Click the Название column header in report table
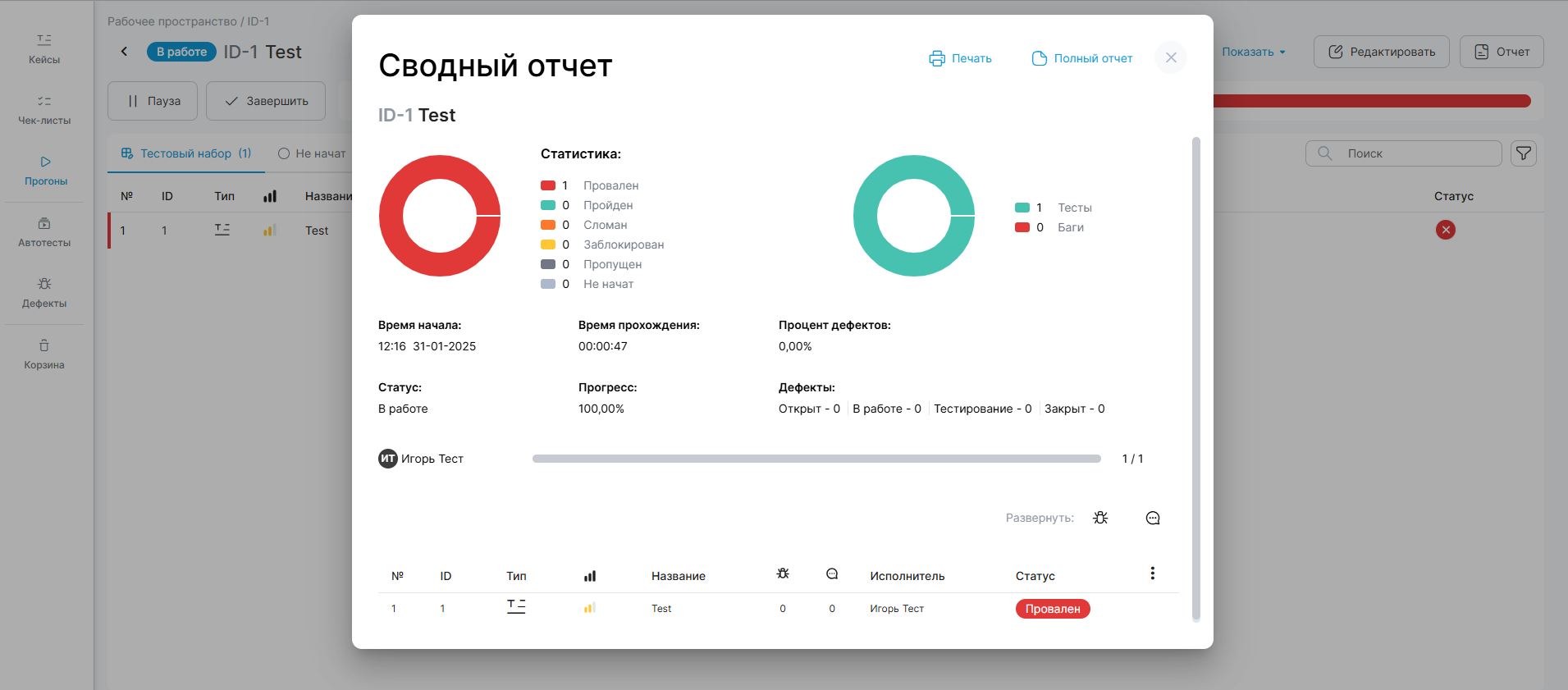The width and height of the screenshot is (1568, 690). coord(679,576)
